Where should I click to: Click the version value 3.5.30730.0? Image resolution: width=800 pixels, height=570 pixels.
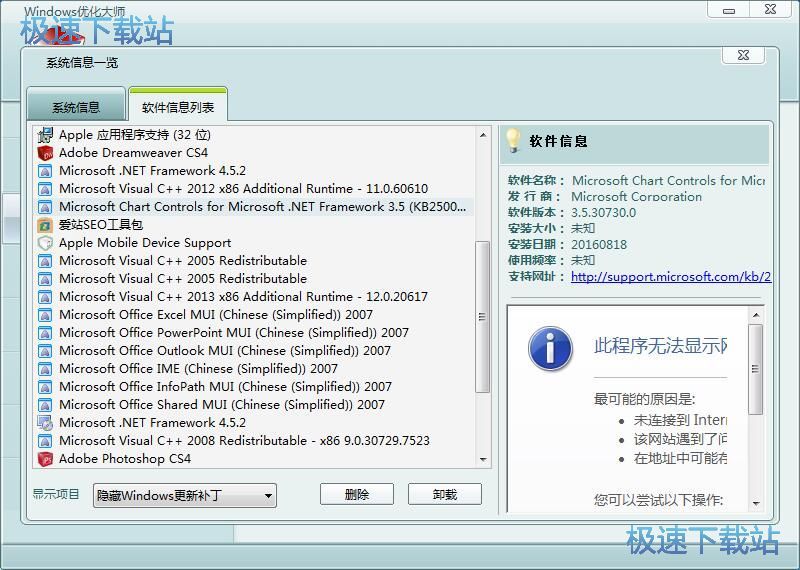(x=603, y=213)
